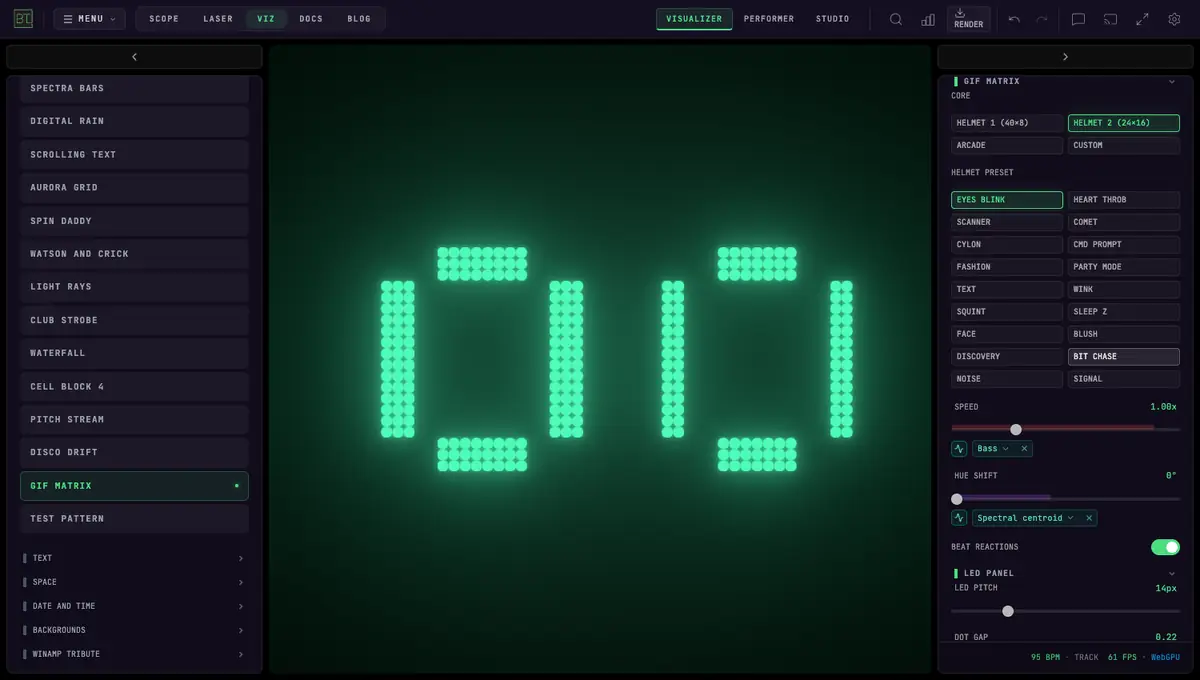Switch to Studio mode
1200x680 pixels.
[832, 19]
